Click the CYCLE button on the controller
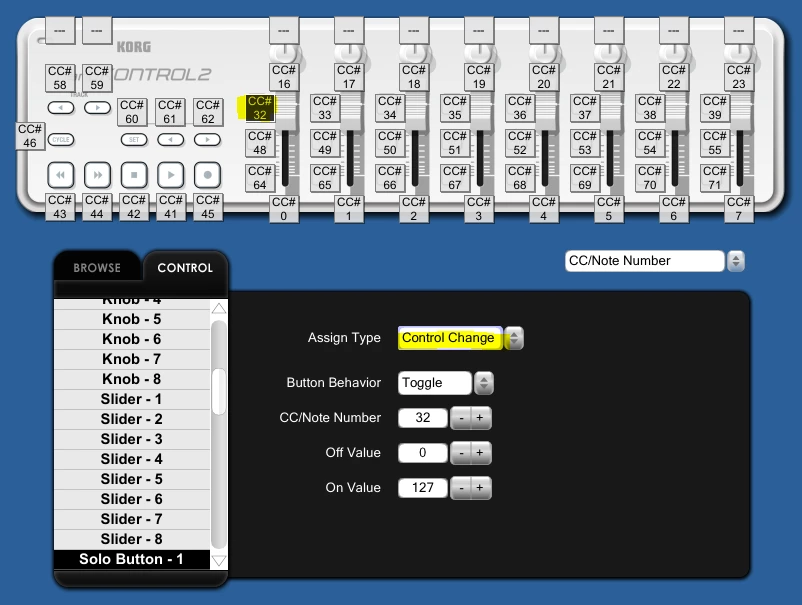 (x=61, y=140)
